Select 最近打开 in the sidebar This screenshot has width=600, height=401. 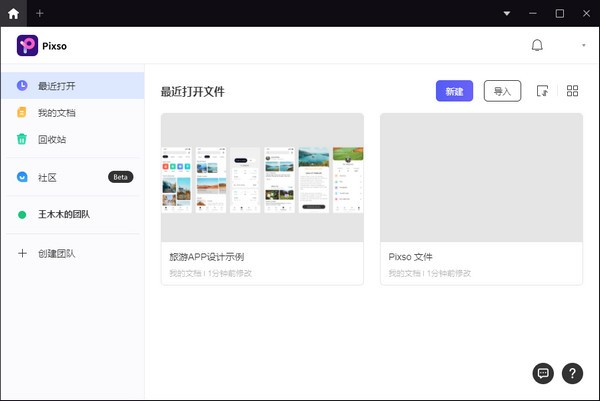pos(56,86)
